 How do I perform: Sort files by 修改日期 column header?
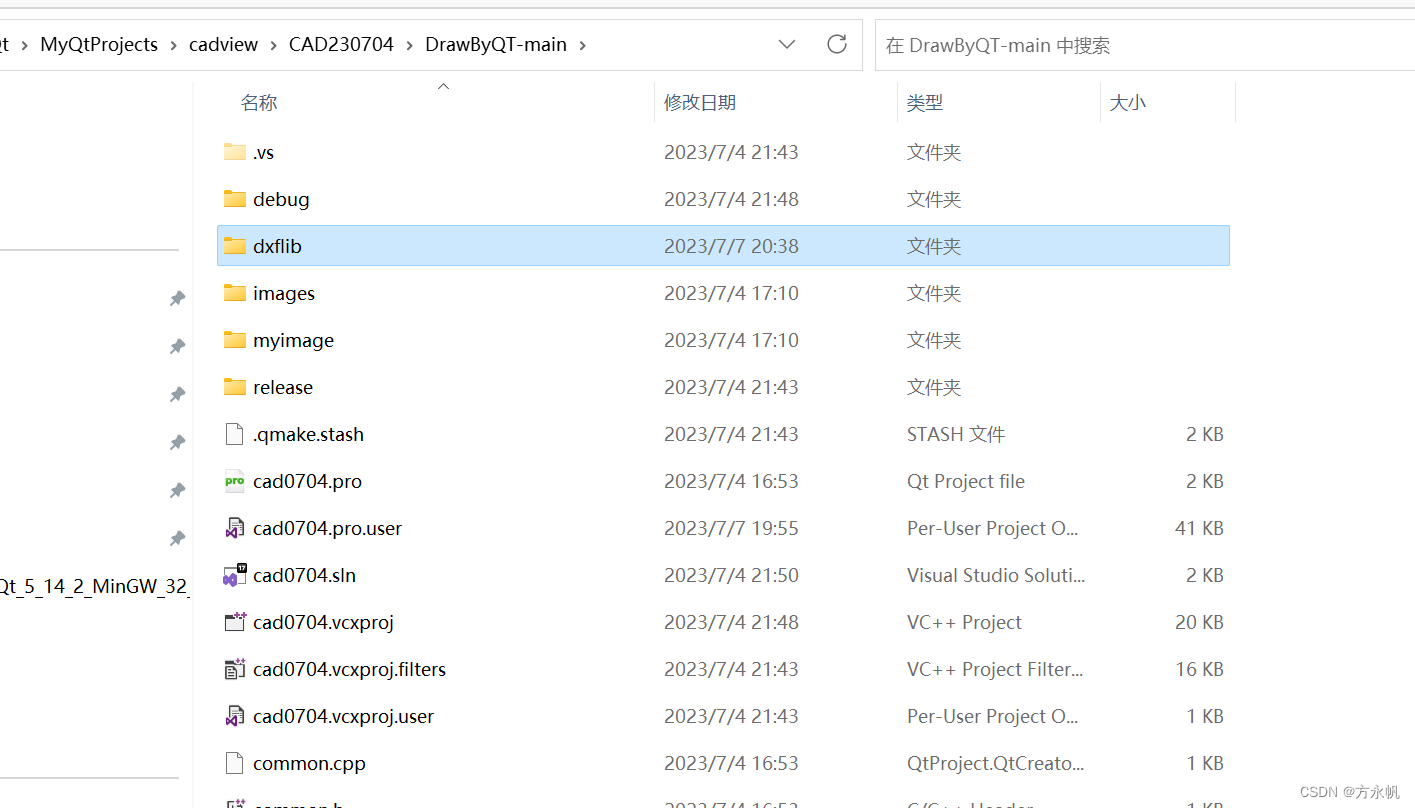pyautogui.click(x=700, y=102)
